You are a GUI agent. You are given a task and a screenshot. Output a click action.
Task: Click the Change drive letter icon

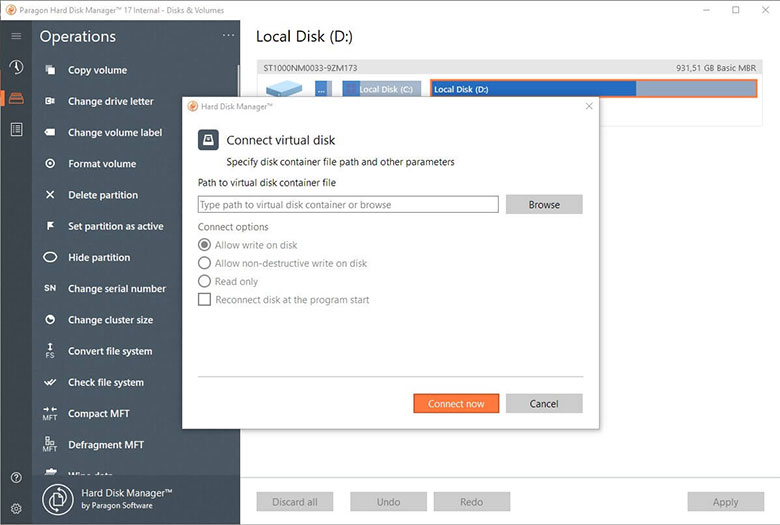(x=50, y=101)
